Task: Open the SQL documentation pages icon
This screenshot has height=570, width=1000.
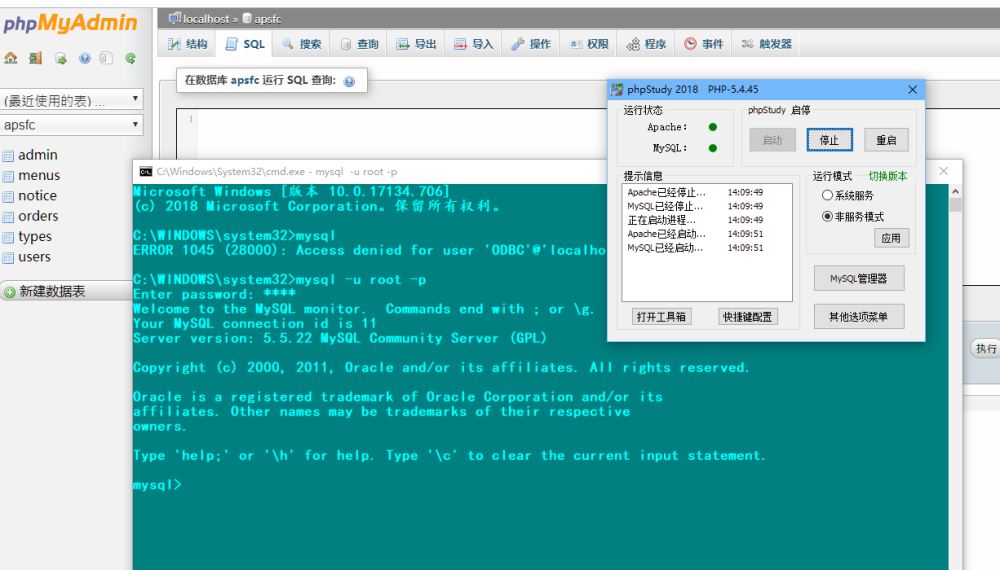Action: click(x=107, y=58)
